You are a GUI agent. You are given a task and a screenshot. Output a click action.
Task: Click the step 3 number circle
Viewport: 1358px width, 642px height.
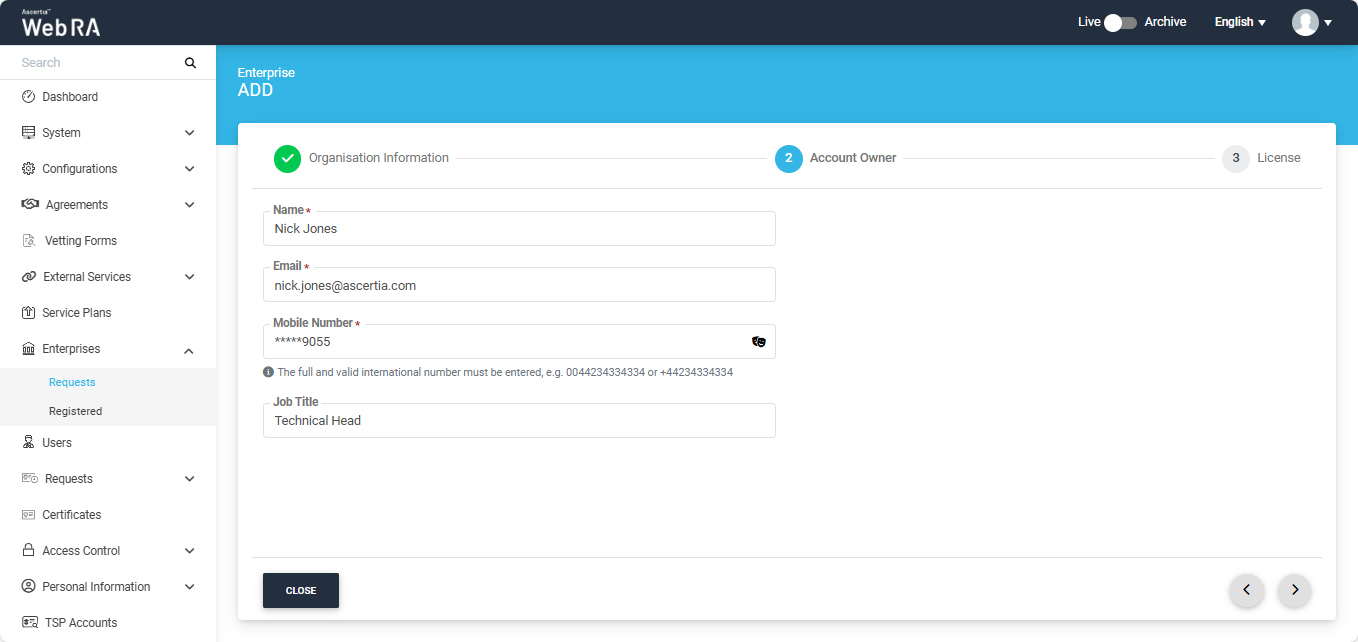click(1236, 158)
